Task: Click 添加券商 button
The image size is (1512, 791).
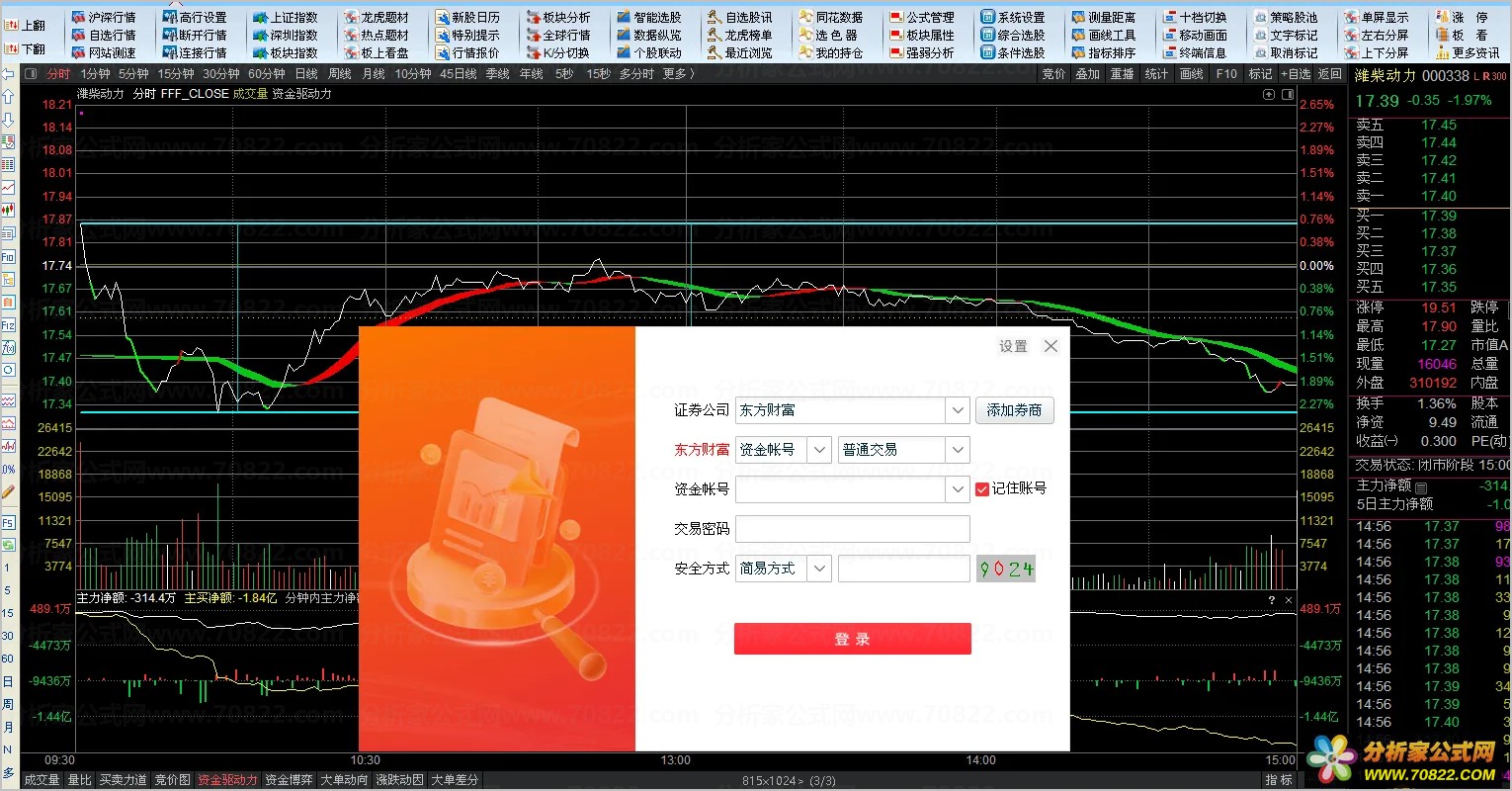Action: pyautogui.click(x=1014, y=409)
